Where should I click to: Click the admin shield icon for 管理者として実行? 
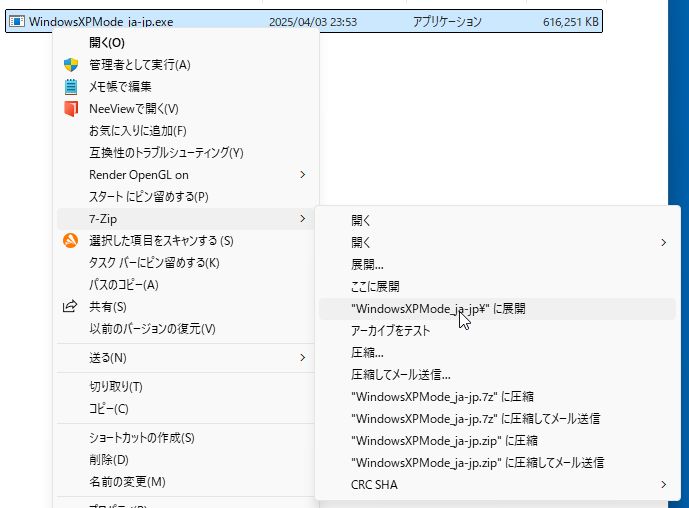71,65
